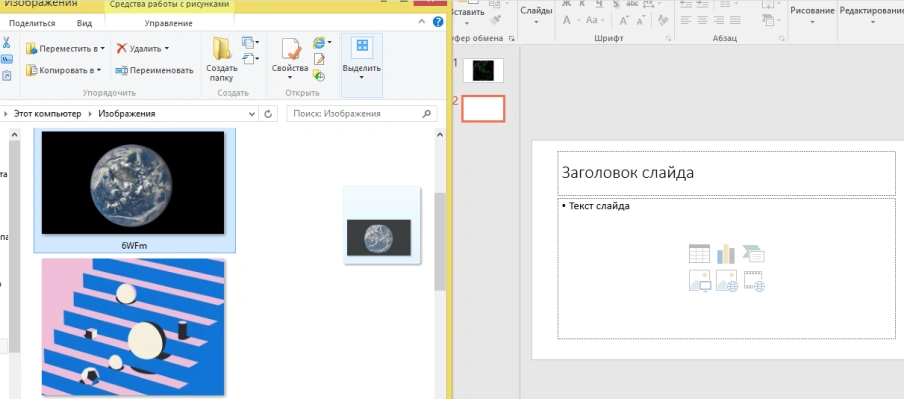Select slide 1 thumbnail in PowerPoint
904x399 pixels.
(483, 70)
